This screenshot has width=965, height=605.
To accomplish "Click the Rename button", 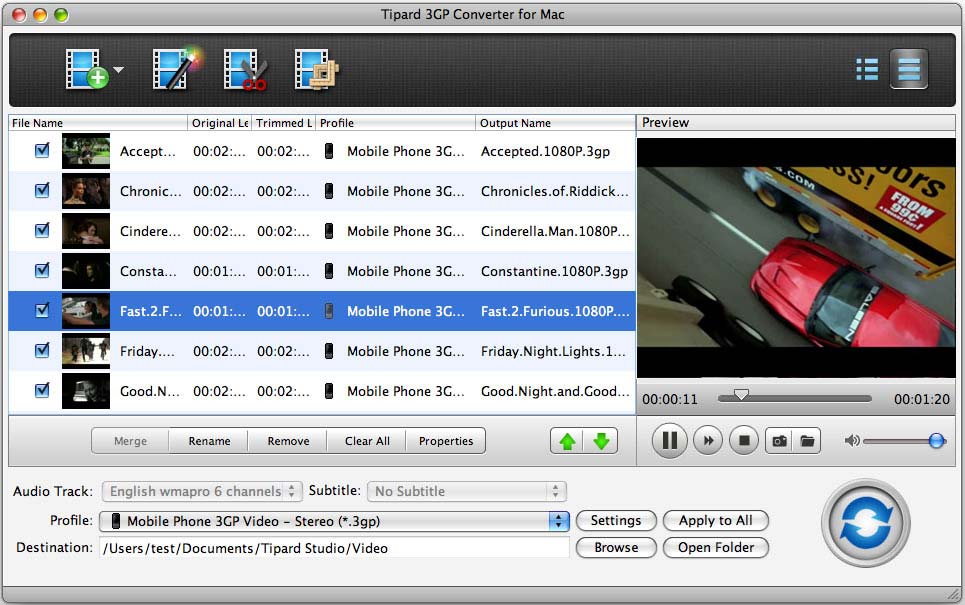I will [209, 441].
